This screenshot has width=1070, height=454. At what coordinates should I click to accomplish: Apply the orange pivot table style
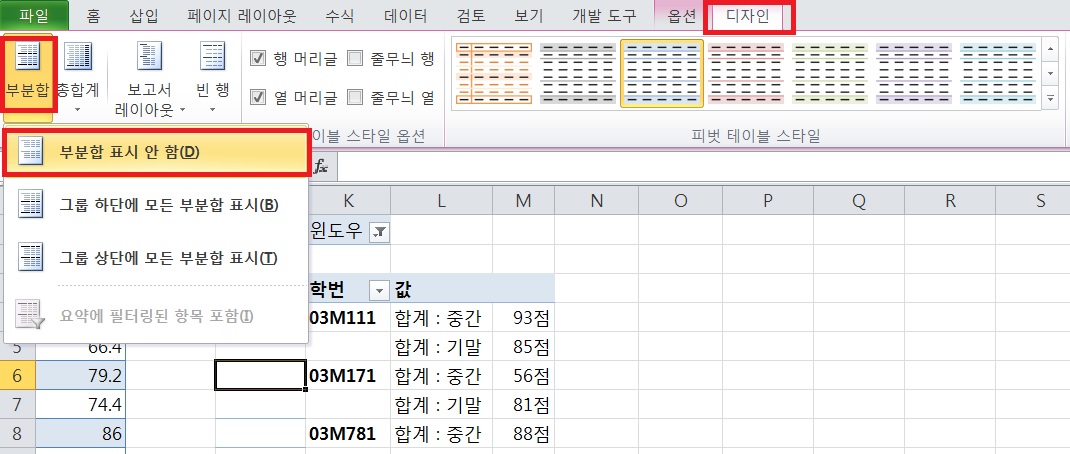coord(492,73)
